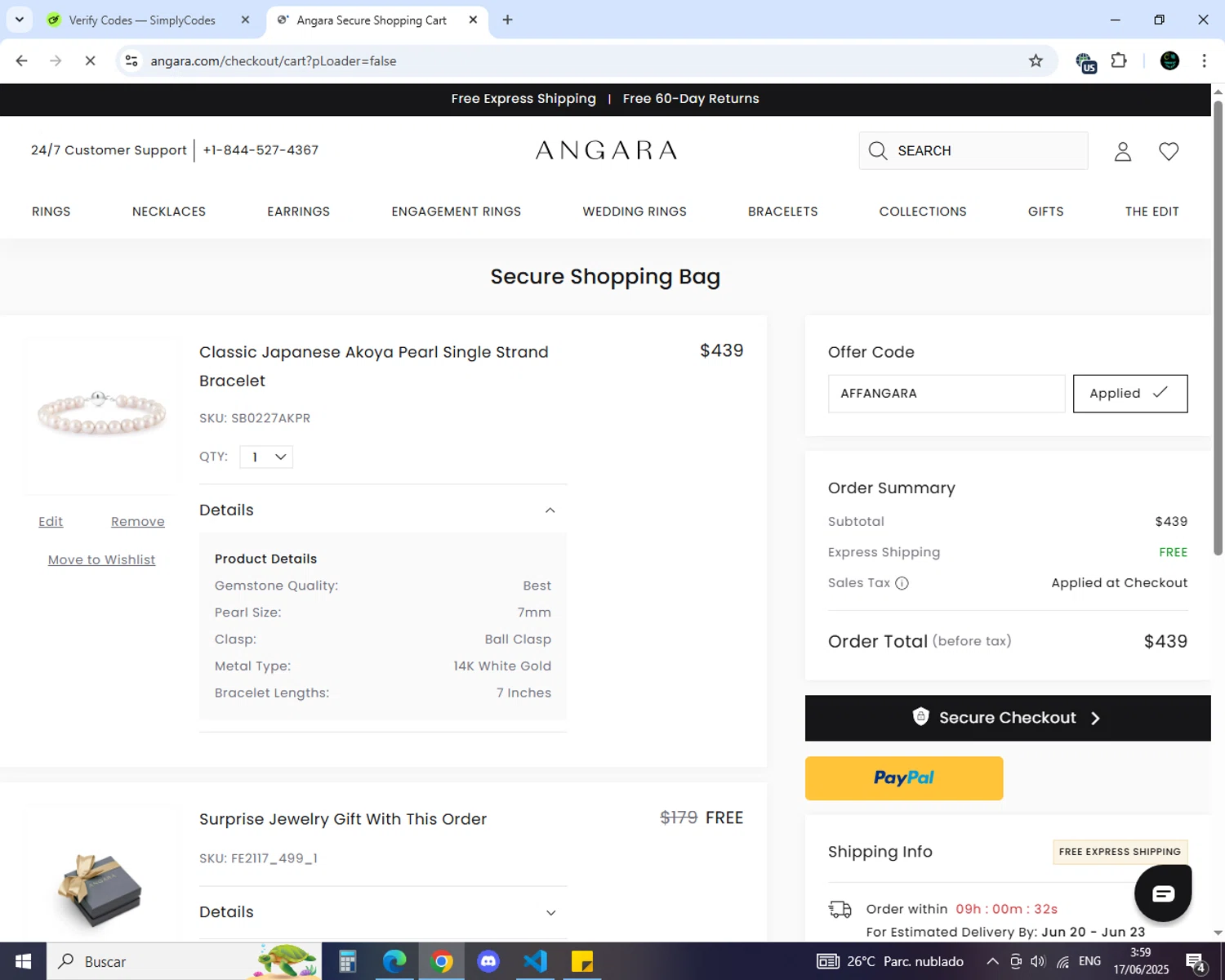Click the pearl bracelet thumbnail
This screenshot has height=980, width=1225.
point(101,415)
